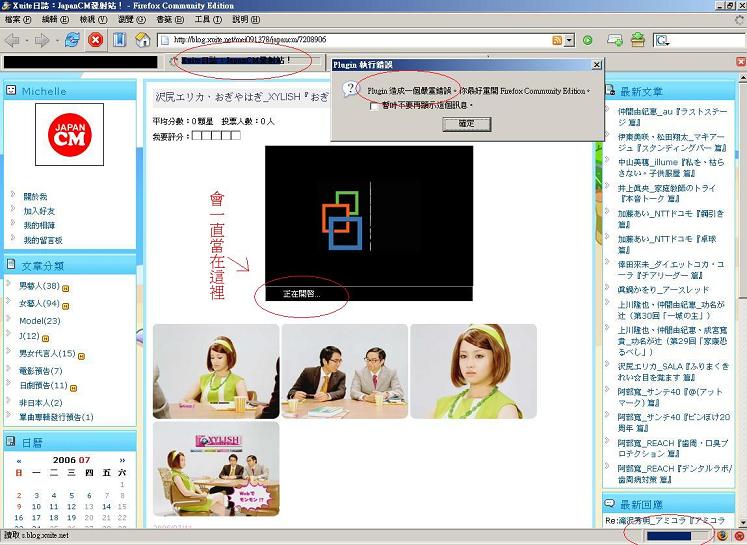This screenshot has width=747, height=545.
Task: Click the new tab toolbar icon
Action: point(615,40)
